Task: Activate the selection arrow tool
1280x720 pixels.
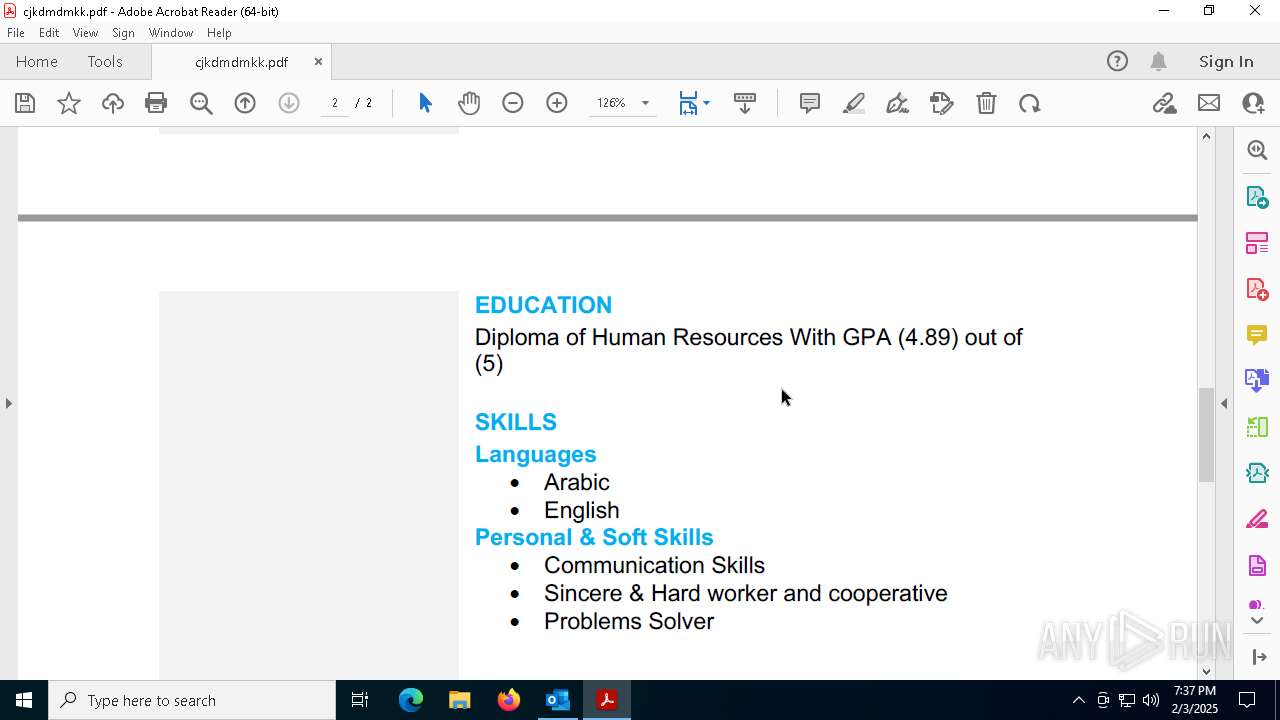Action: tap(425, 103)
